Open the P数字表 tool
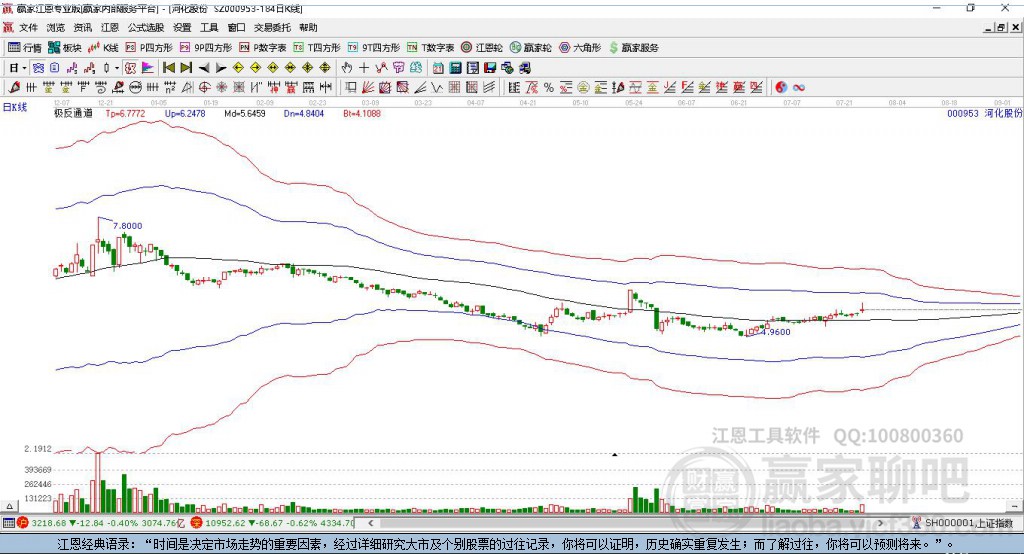The image size is (1024, 554). tap(263, 48)
